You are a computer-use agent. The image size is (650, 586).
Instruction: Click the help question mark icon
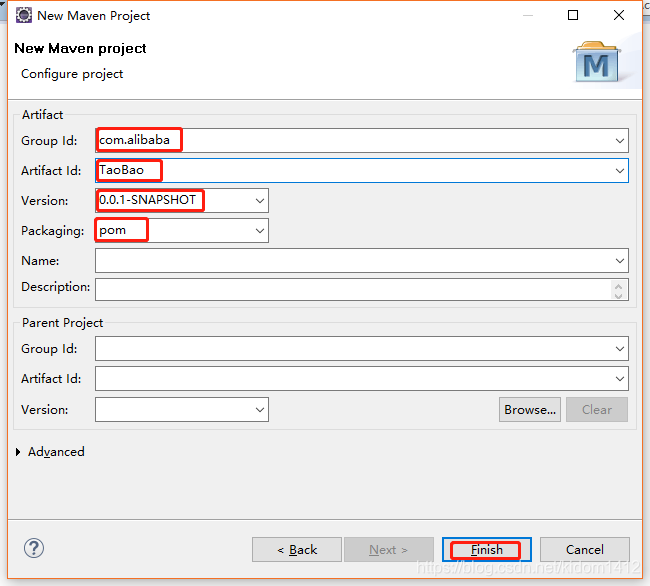34,548
